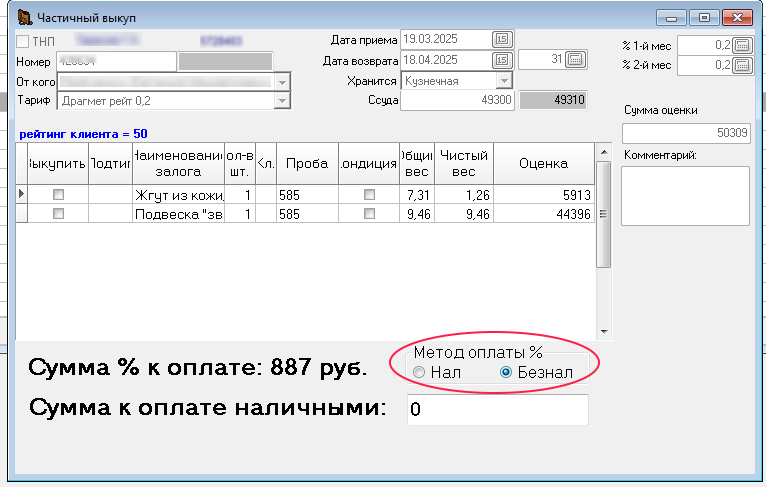Click the row selector arrow of first row

(21, 194)
